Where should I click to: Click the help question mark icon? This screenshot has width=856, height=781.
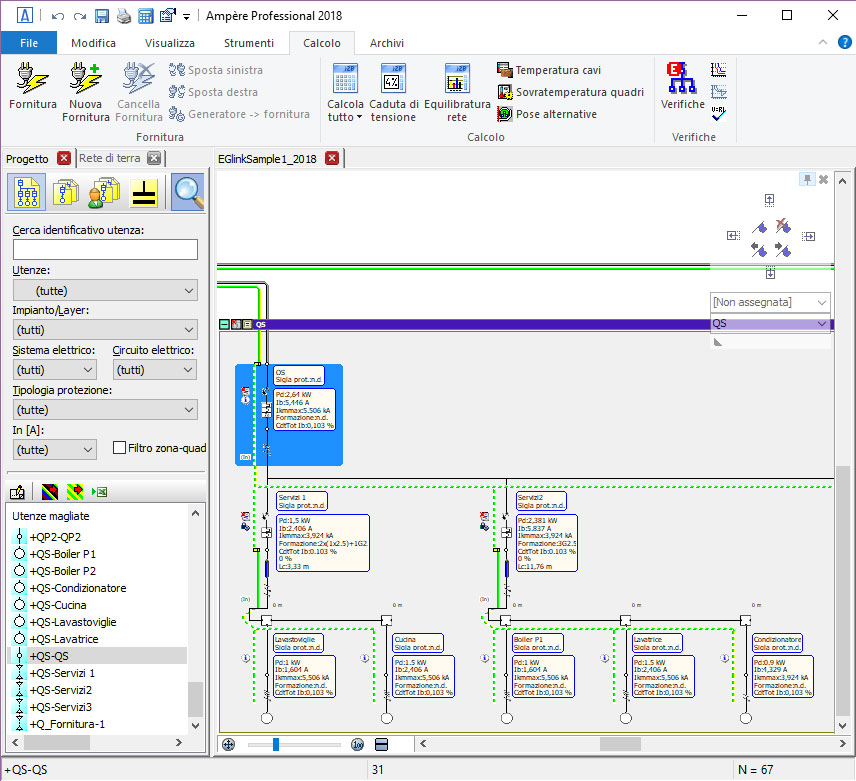844,43
